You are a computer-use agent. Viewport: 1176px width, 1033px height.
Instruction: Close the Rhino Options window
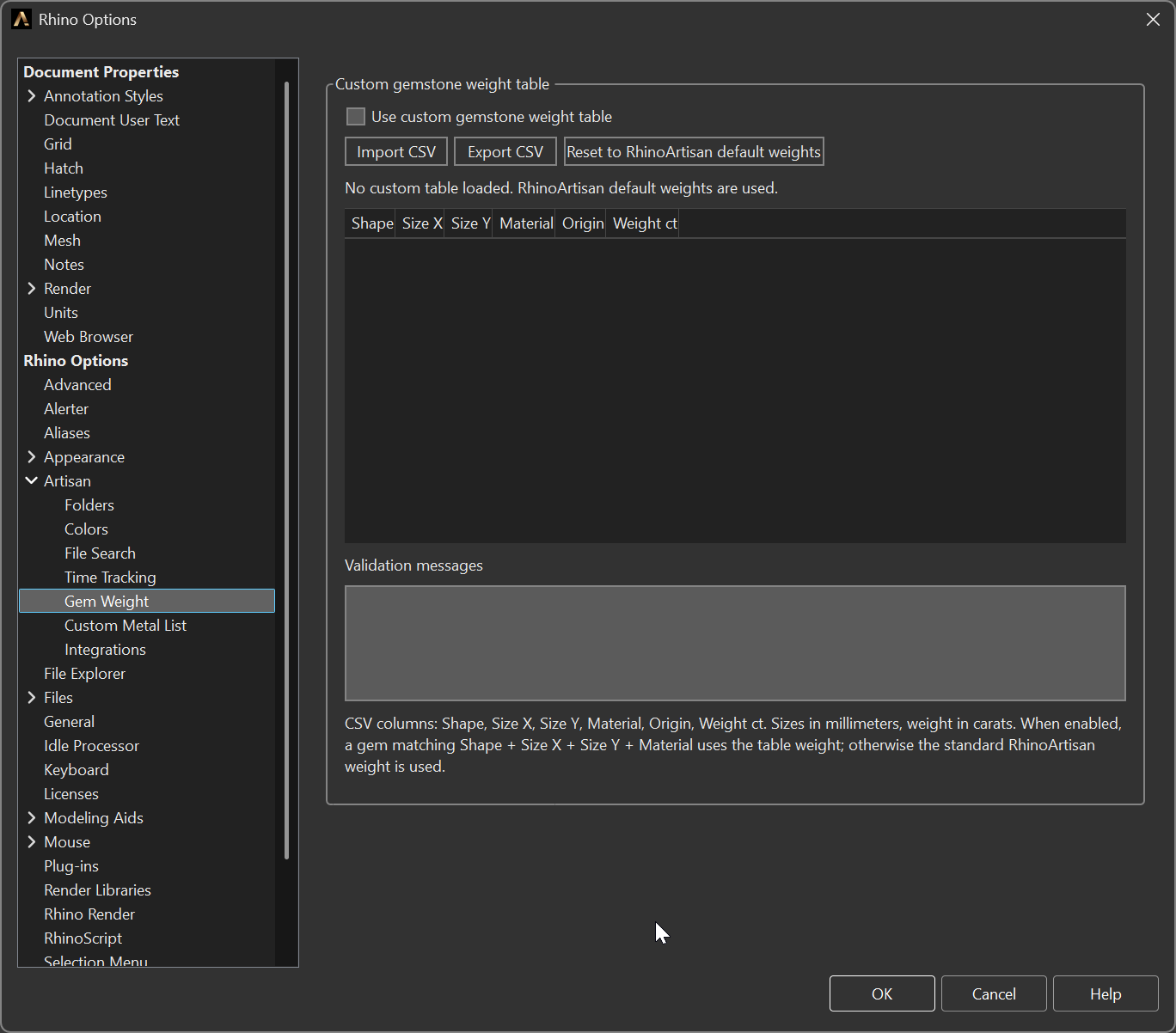[x=1153, y=19]
